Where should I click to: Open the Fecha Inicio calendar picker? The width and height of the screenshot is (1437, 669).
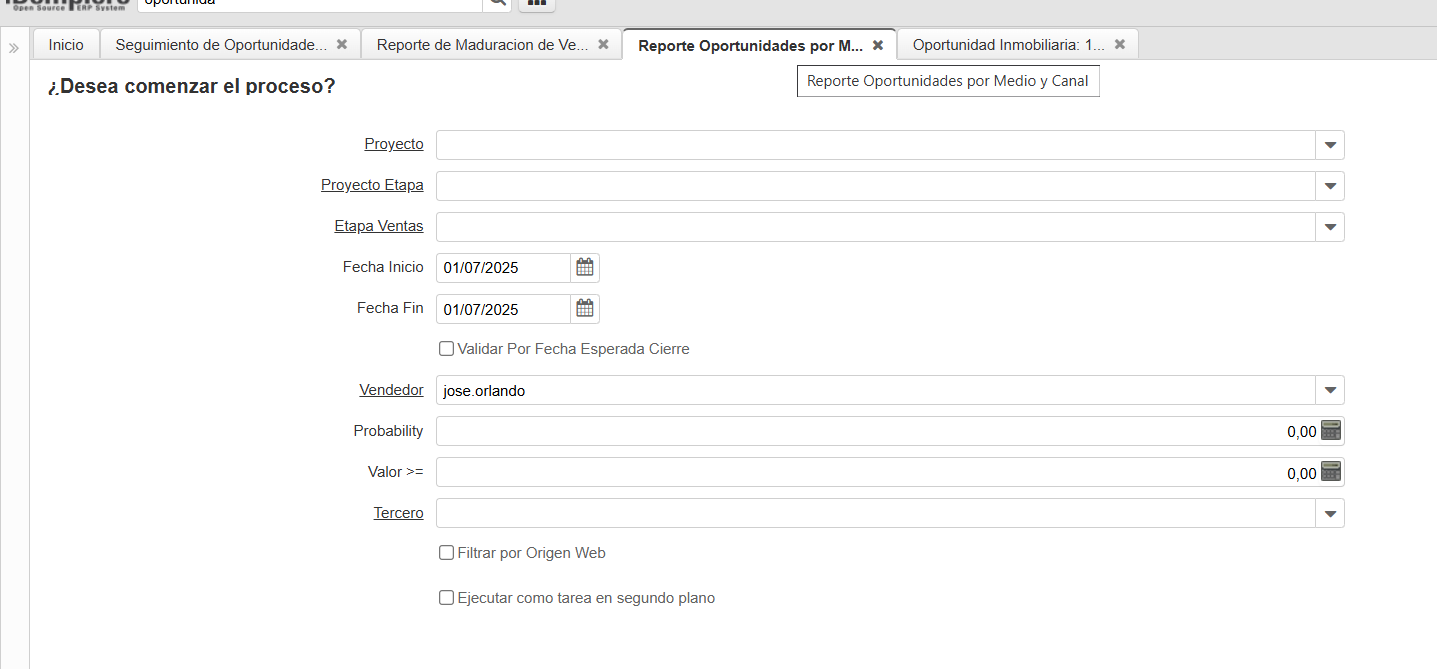pos(585,268)
